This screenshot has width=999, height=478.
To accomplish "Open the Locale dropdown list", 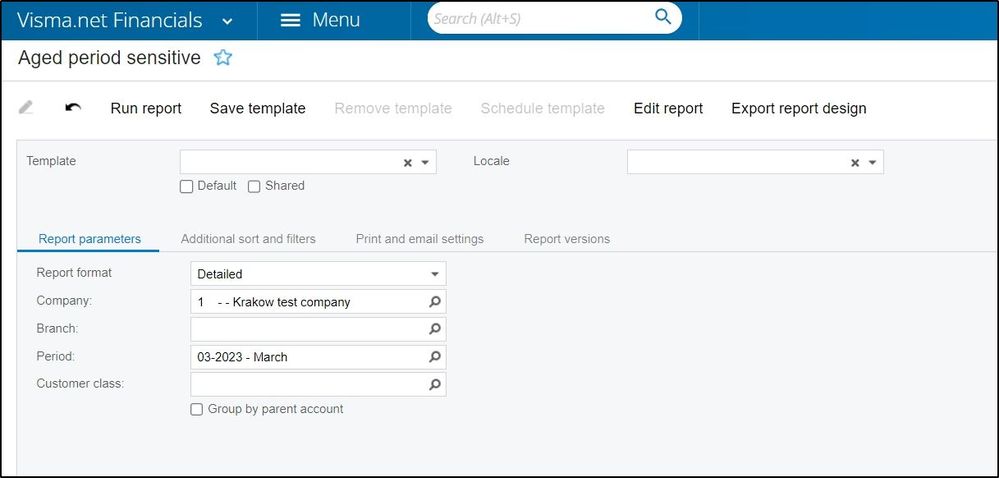I will [x=872, y=163].
